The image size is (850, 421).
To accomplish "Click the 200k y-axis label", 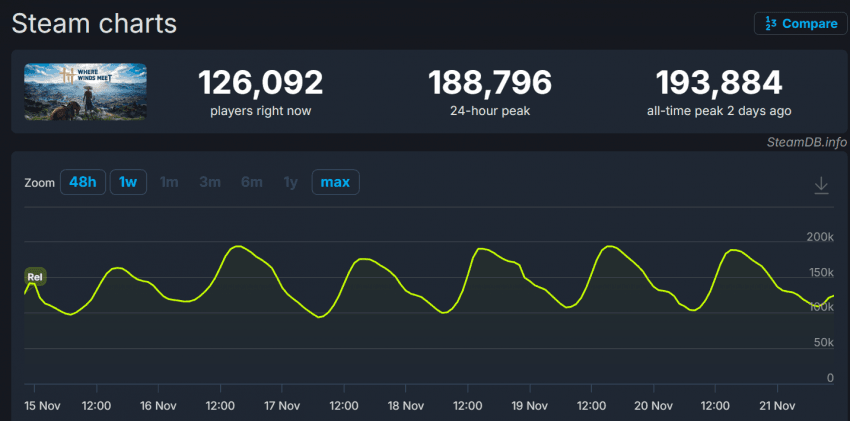I will 819,237.
